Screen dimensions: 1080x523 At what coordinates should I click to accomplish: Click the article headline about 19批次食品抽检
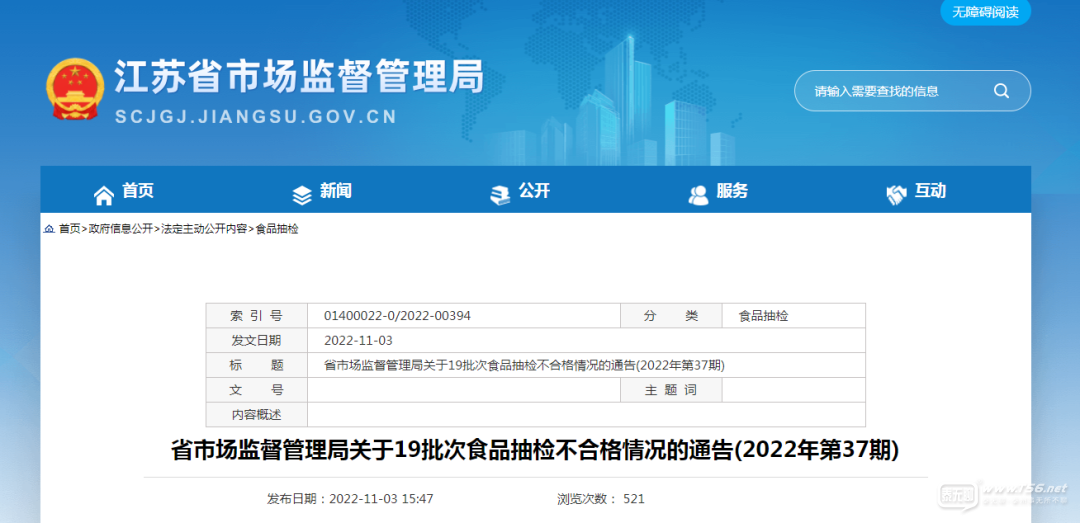(535, 450)
